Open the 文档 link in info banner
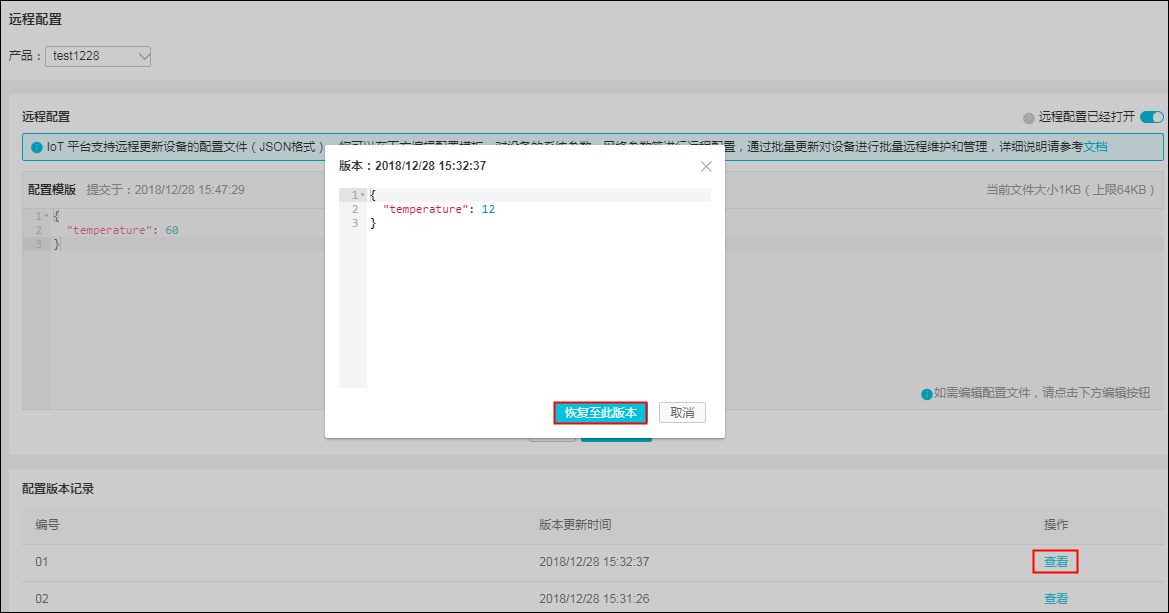 1095,147
